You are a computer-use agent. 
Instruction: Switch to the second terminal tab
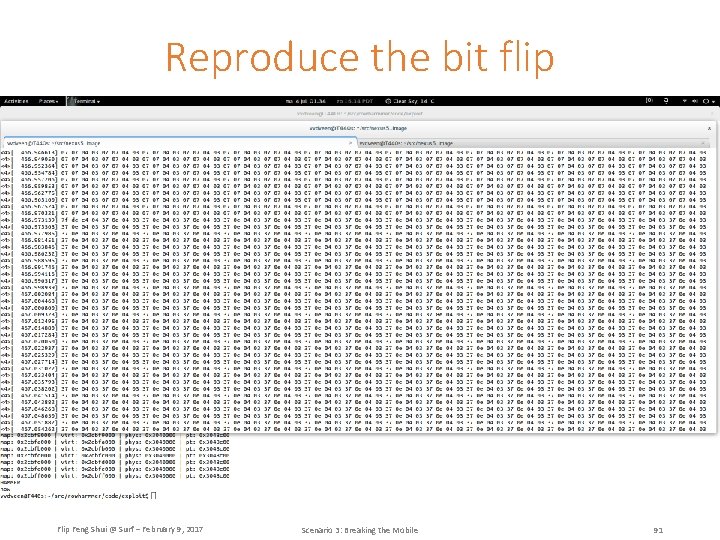534,143
